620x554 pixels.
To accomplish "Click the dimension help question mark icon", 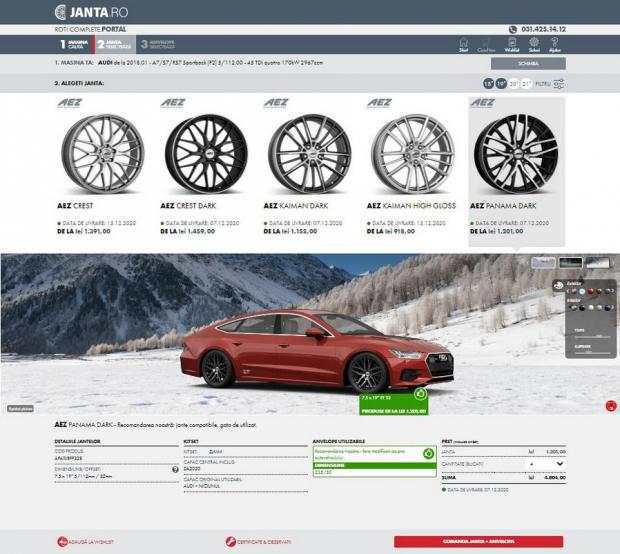I will 175,469.
